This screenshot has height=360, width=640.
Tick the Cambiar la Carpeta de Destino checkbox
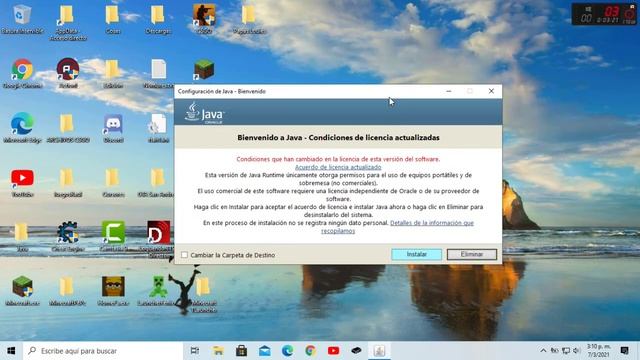click(184, 255)
